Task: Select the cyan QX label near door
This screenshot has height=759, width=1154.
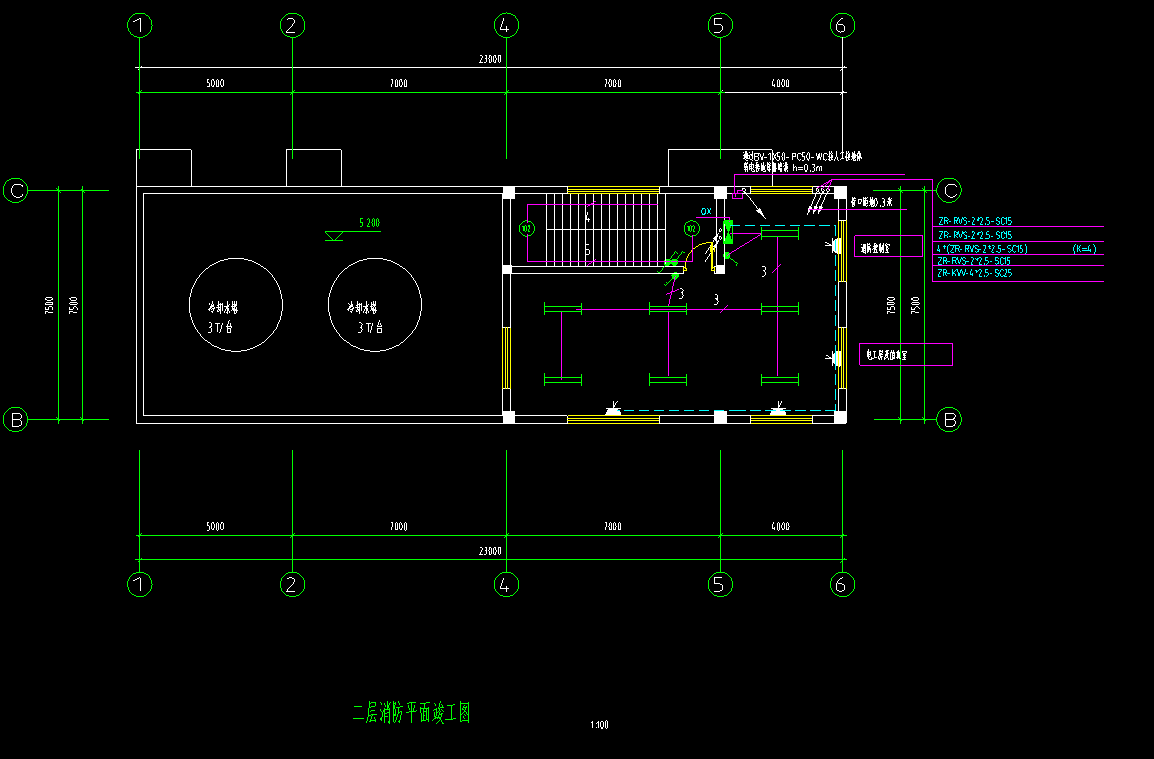Action: pyautogui.click(x=706, y=212)
